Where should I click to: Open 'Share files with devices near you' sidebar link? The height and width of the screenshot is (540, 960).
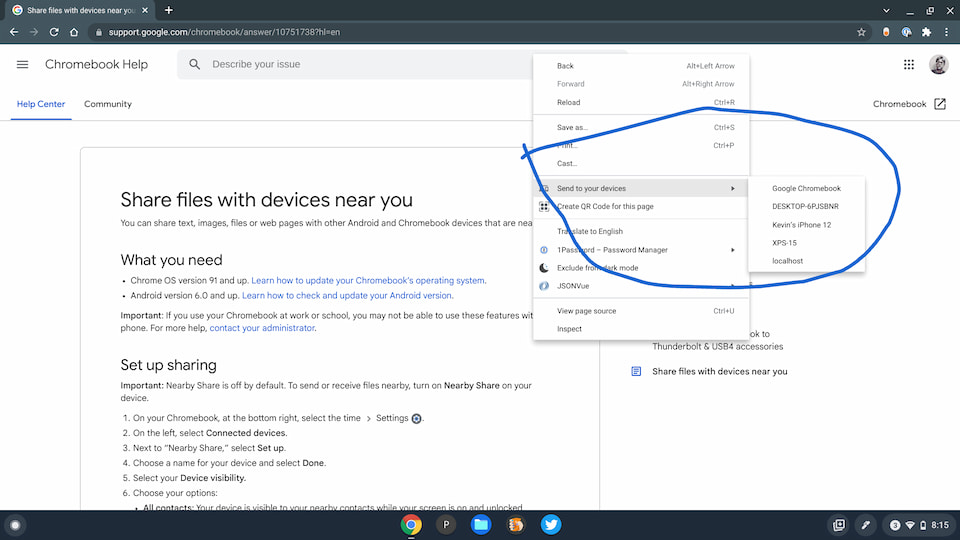[719, 372]
